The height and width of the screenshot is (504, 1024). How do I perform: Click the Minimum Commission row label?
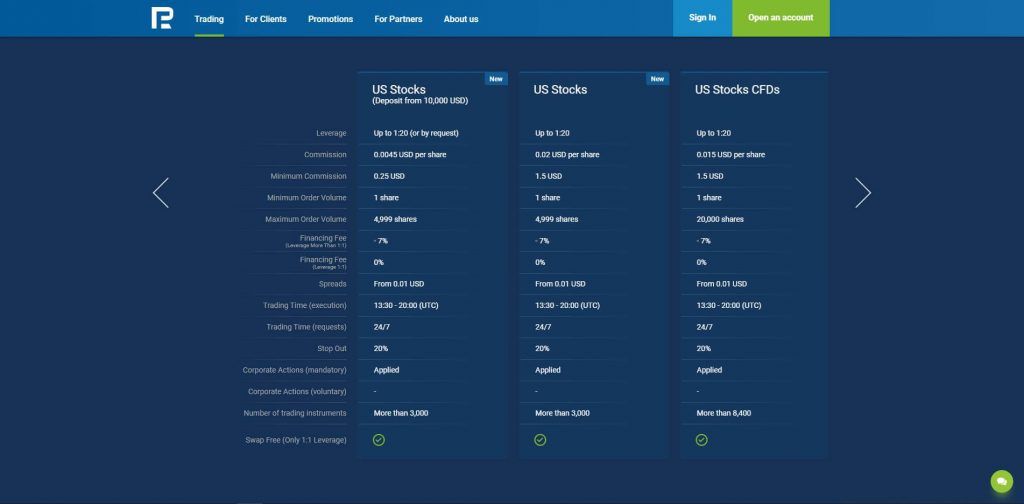click(308, 176)
